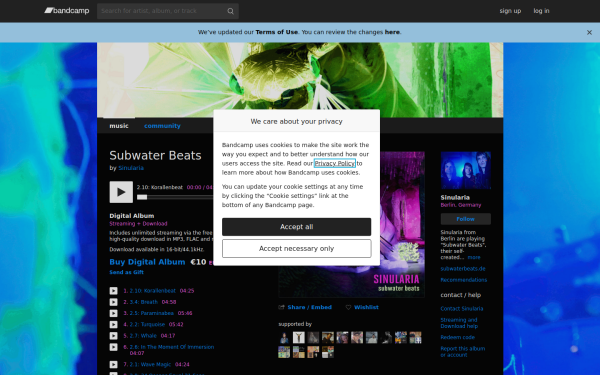Click Accept necessary only button
The image size is (600, 375).
297,249
